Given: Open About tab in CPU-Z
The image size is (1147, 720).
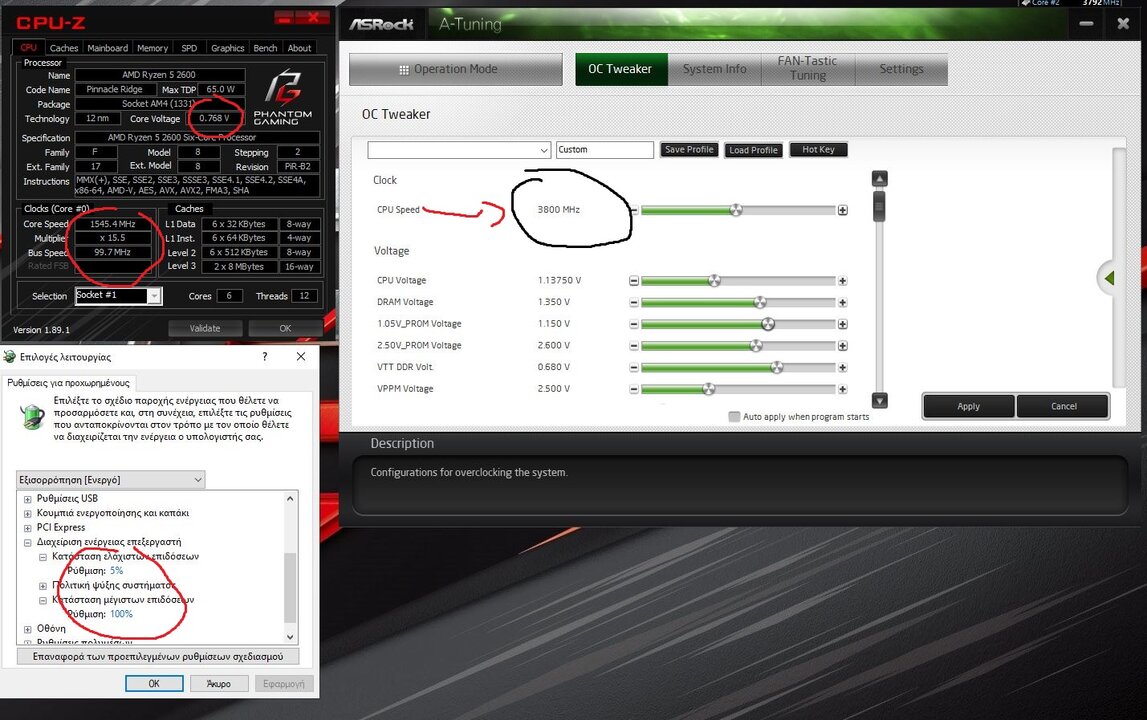Looking at the screenshot, I should point(299,48).
